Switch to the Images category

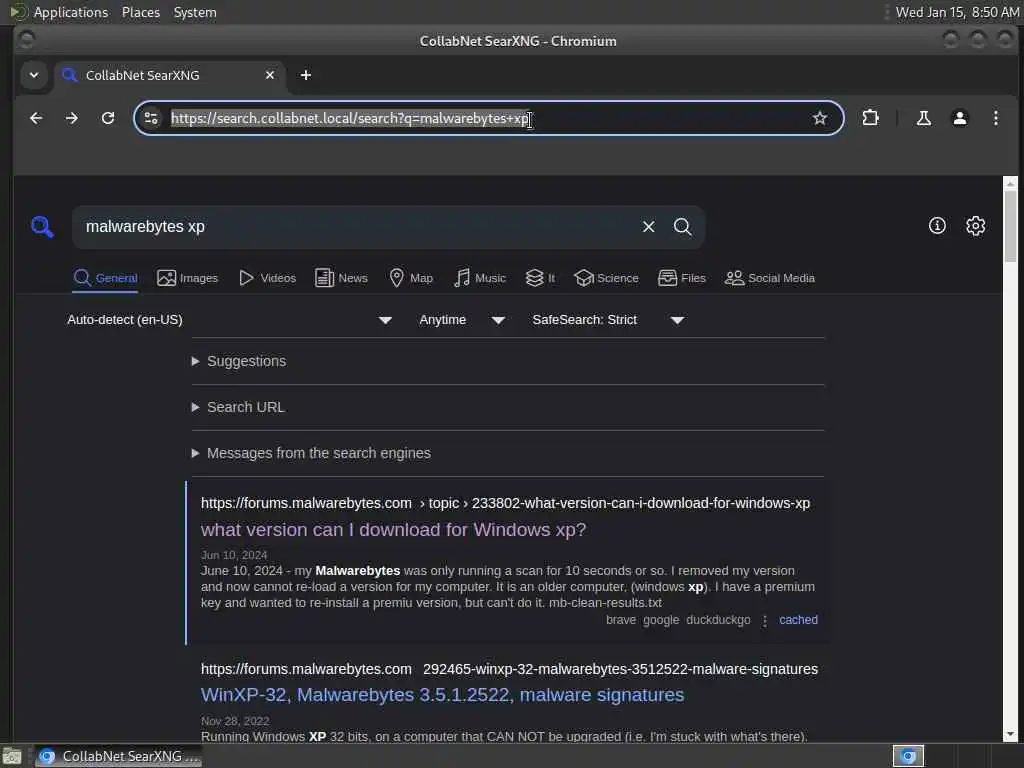187,278
